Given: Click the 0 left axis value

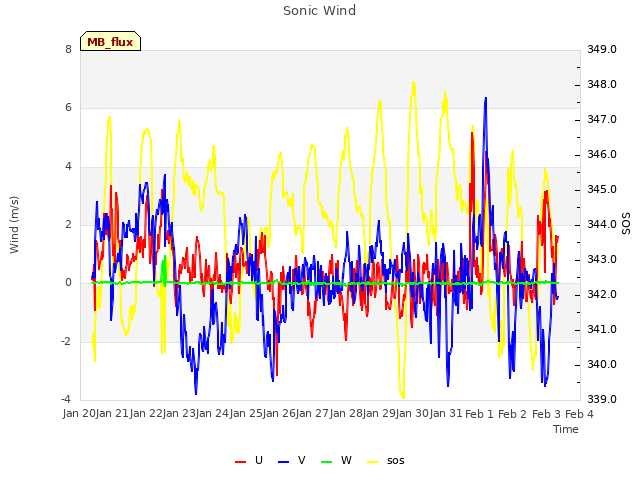Looking at the screenshot, I should click(x=68, y=282).
